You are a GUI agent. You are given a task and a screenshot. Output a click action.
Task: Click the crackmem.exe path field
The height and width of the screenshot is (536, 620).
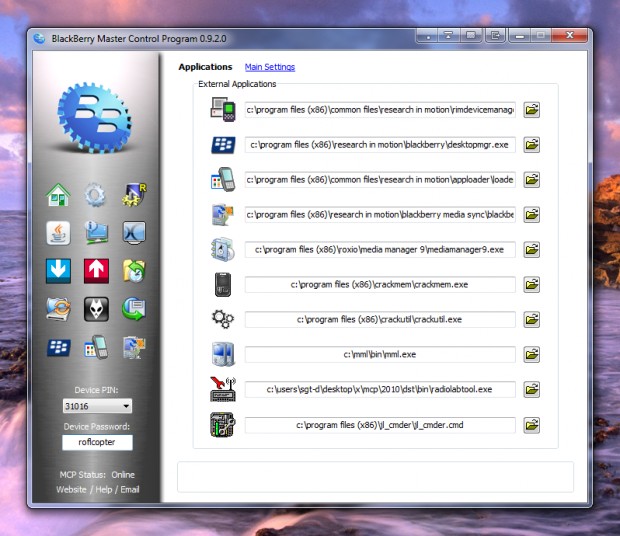tap(380, 284)
